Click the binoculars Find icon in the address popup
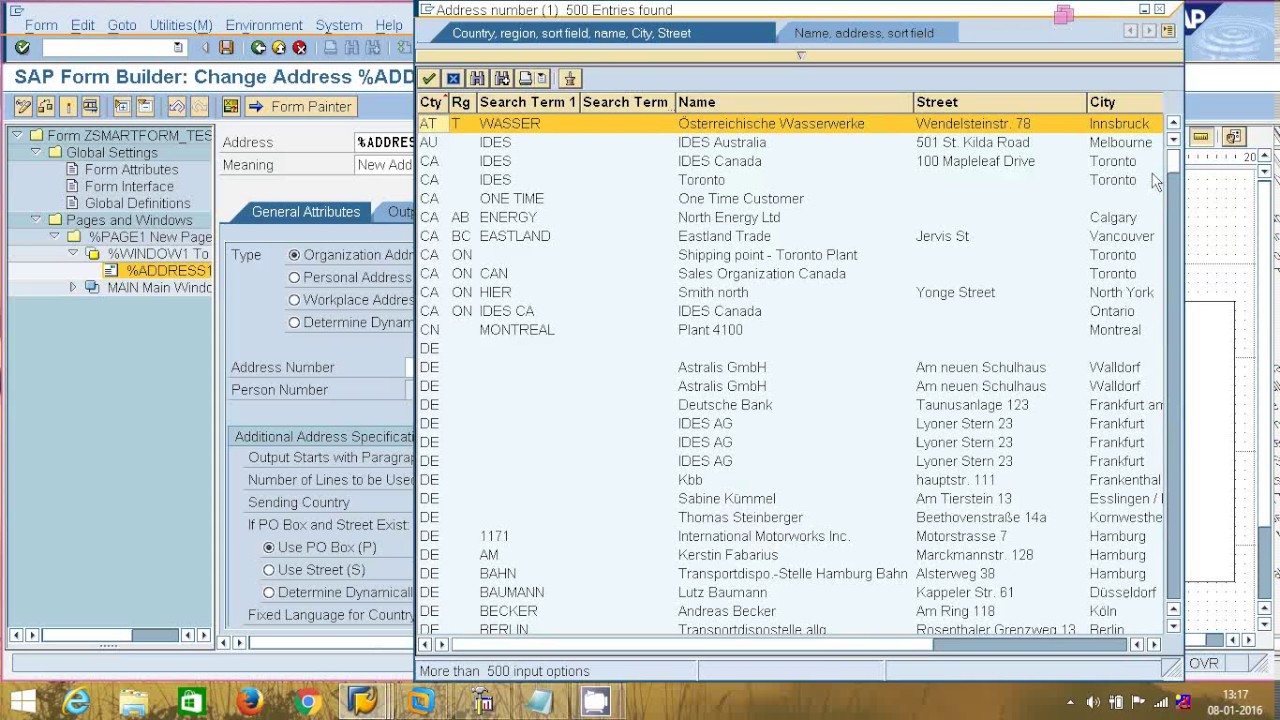The height and width of the screenshot is (720, 1280). pyautogui.click(x=478, y=78)
